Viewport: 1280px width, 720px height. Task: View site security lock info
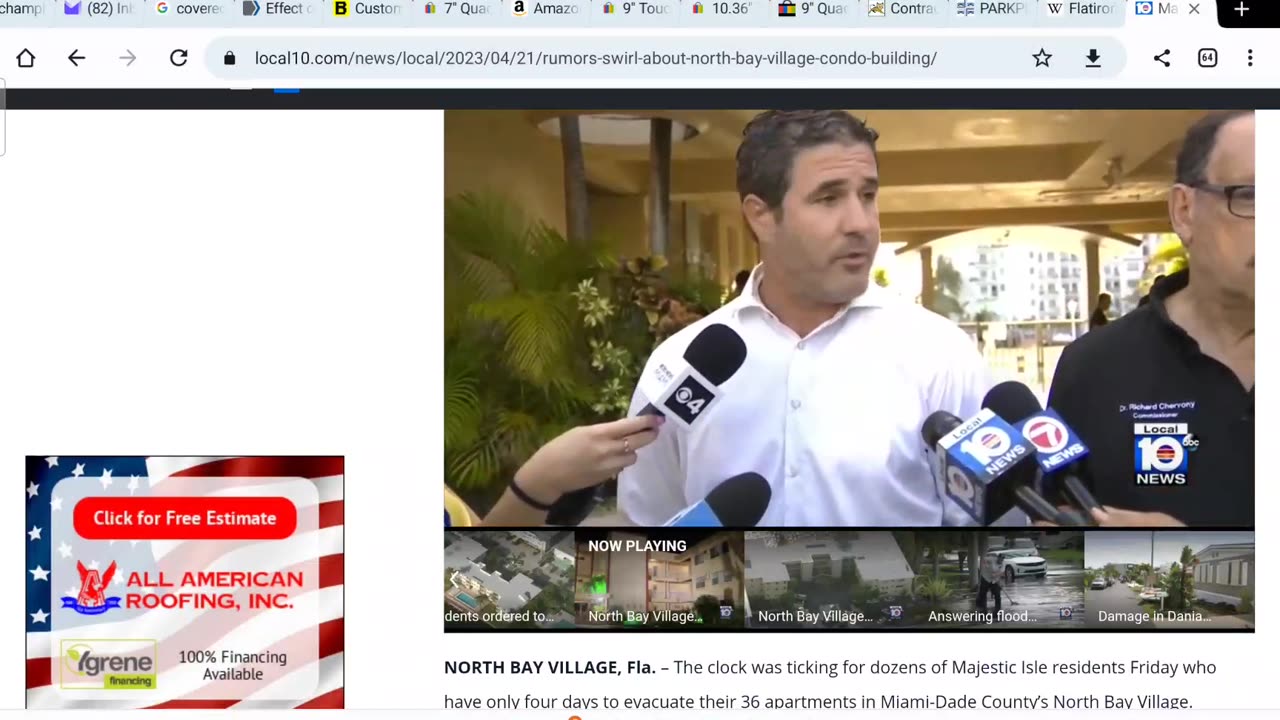(x=229, y=58)
